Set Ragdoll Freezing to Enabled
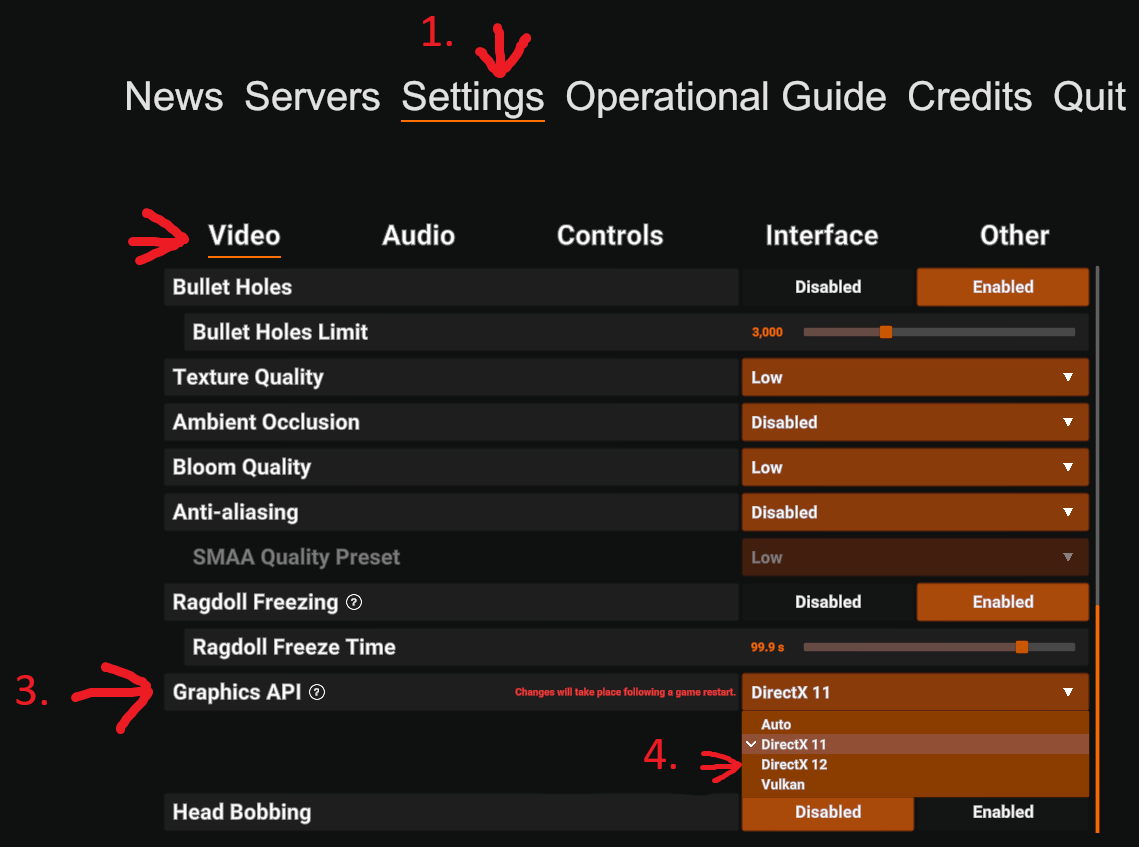Image resolution: width=1139 pixels, height=847 pixels. [1002, 602]
